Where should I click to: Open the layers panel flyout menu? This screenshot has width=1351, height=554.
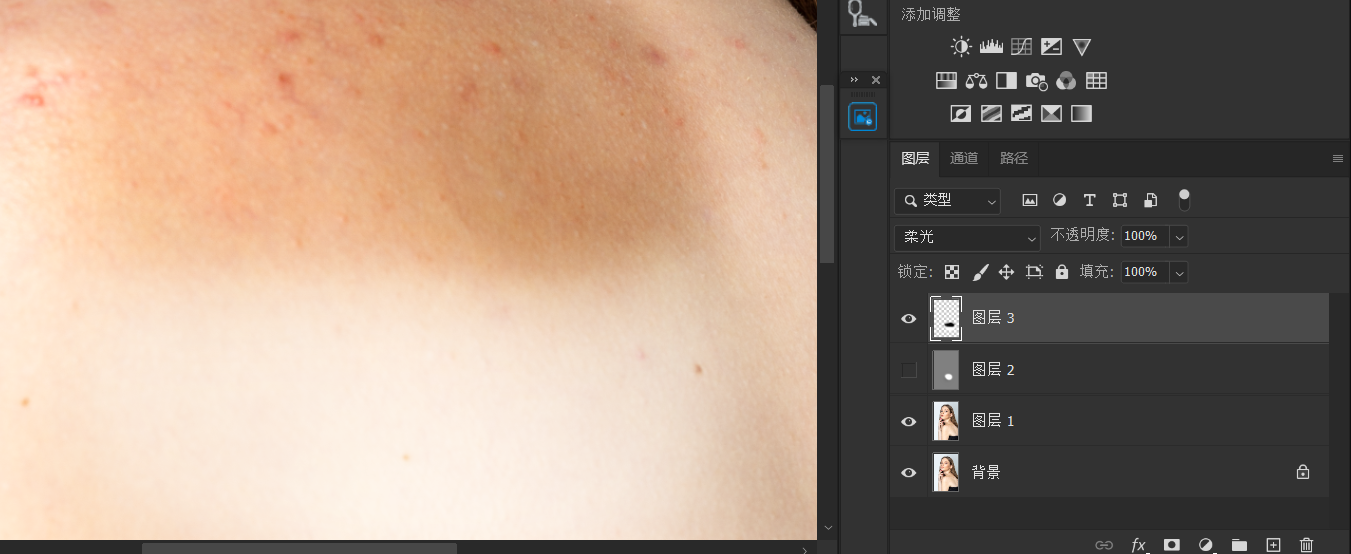point(1337,158)
